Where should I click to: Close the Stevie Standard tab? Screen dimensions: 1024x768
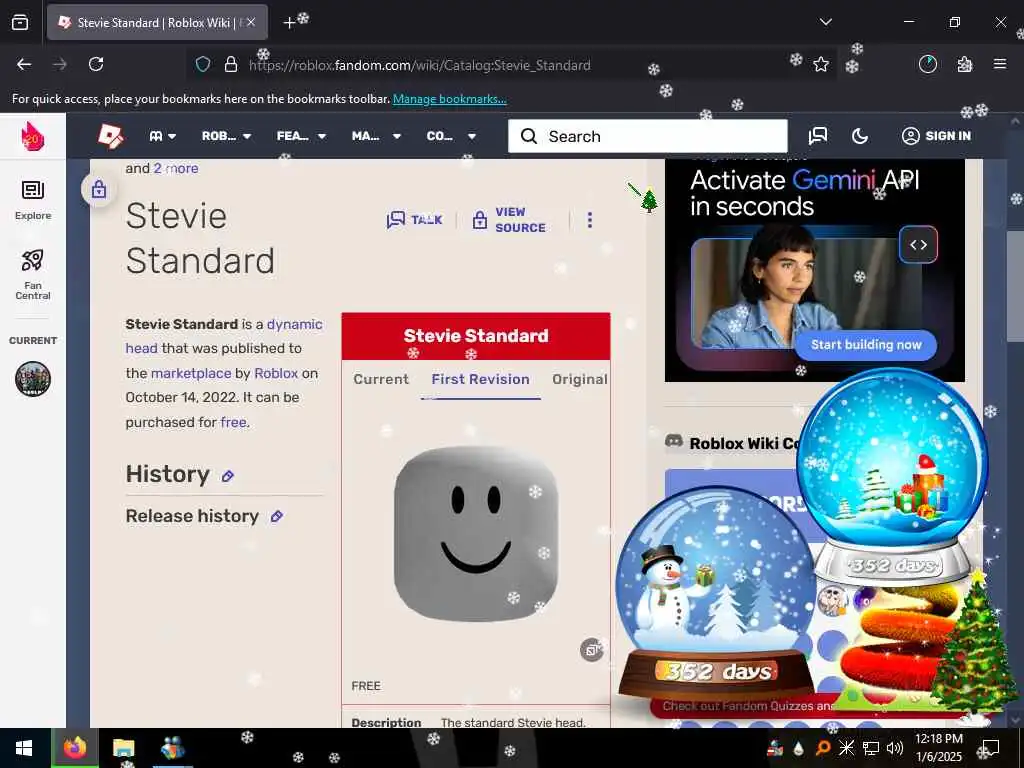click(251, 22)
